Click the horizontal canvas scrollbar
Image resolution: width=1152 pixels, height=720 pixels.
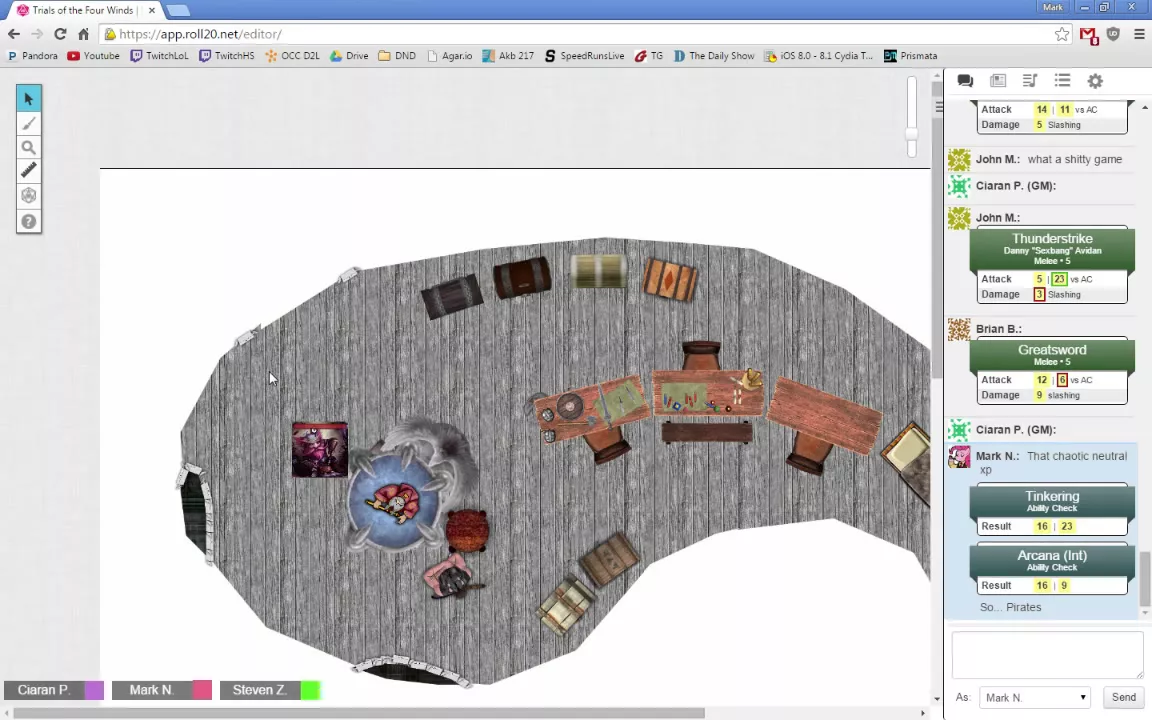tap(359, 713)
